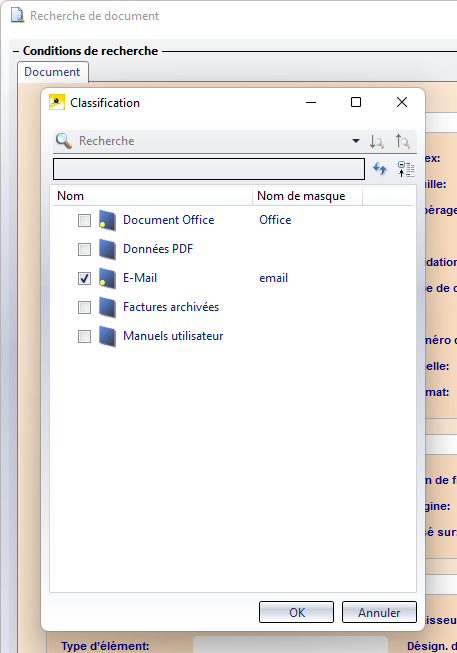This screenshot has height=653, width=457.
Task: Switch to the Document tab
Action: click(x=52, y=72)
